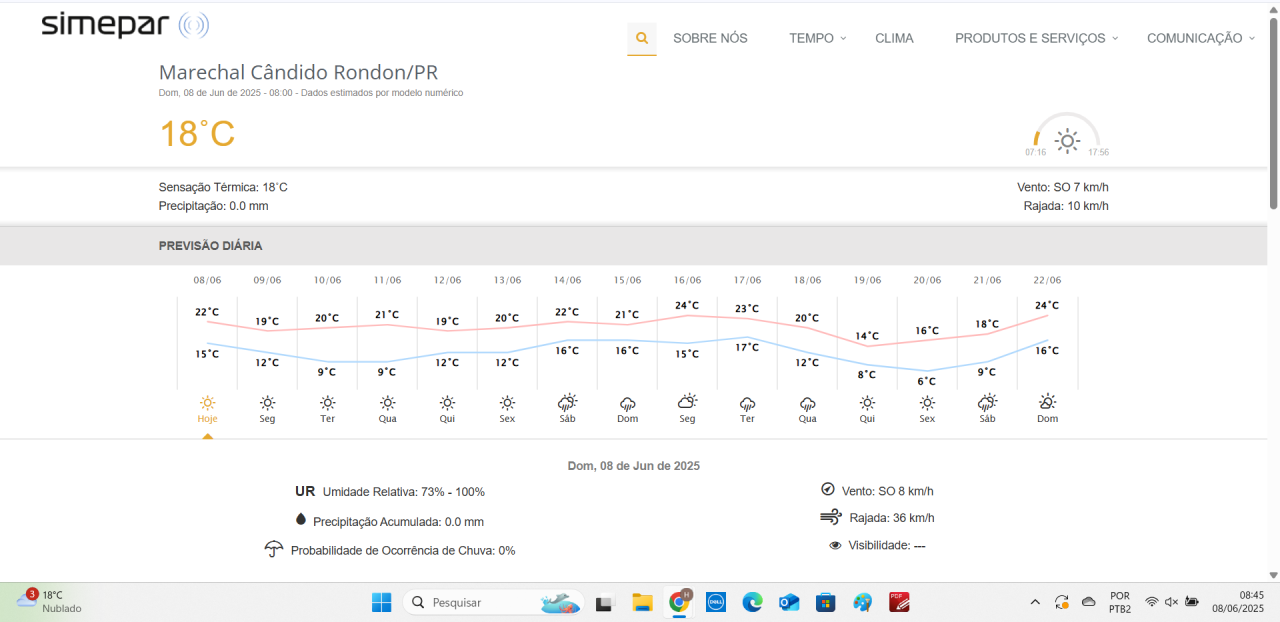Click the current temperature 18°C reading
Screen dimensions: 1280x622
[x=197, y=133]
